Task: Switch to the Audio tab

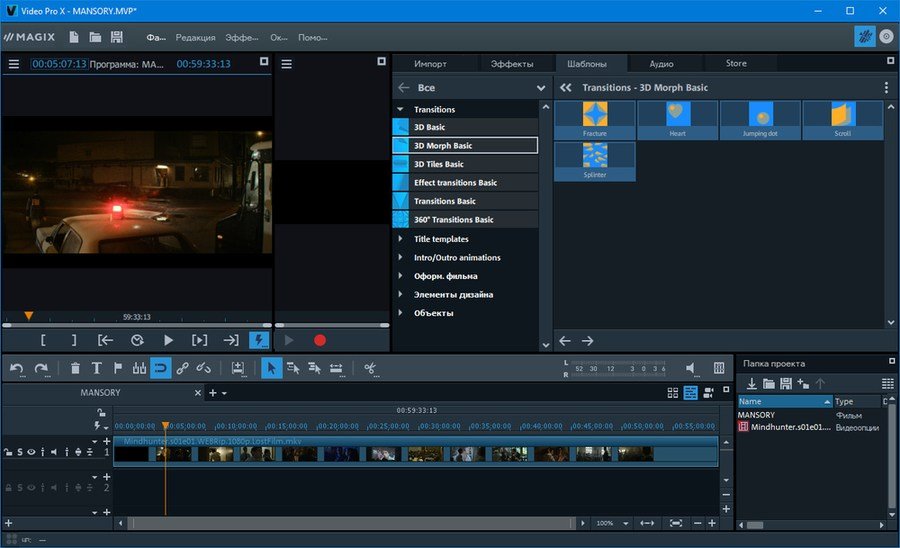Action: coord(661,63)
